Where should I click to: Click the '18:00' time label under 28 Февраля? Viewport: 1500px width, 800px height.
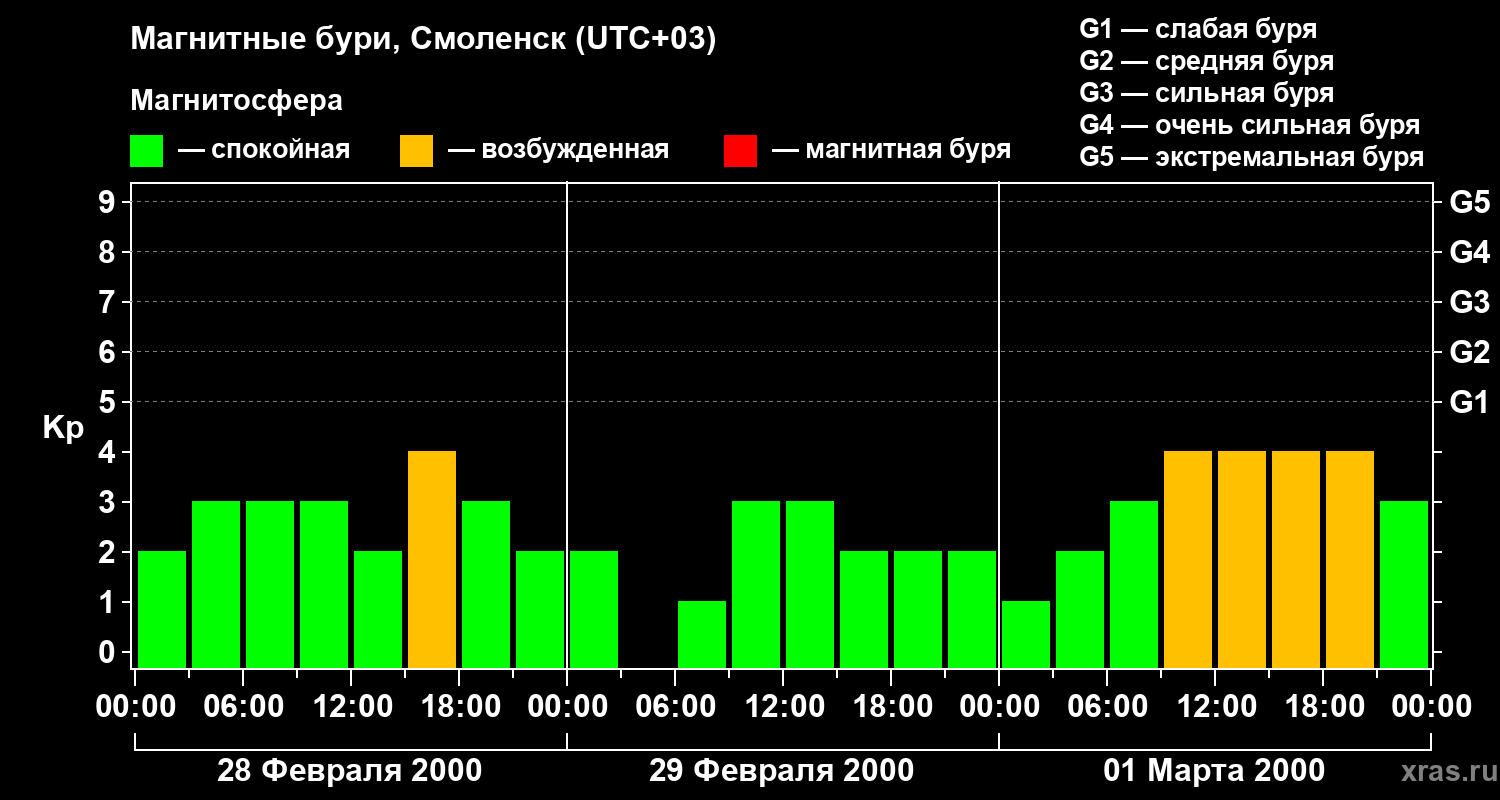tap(459, 707)
